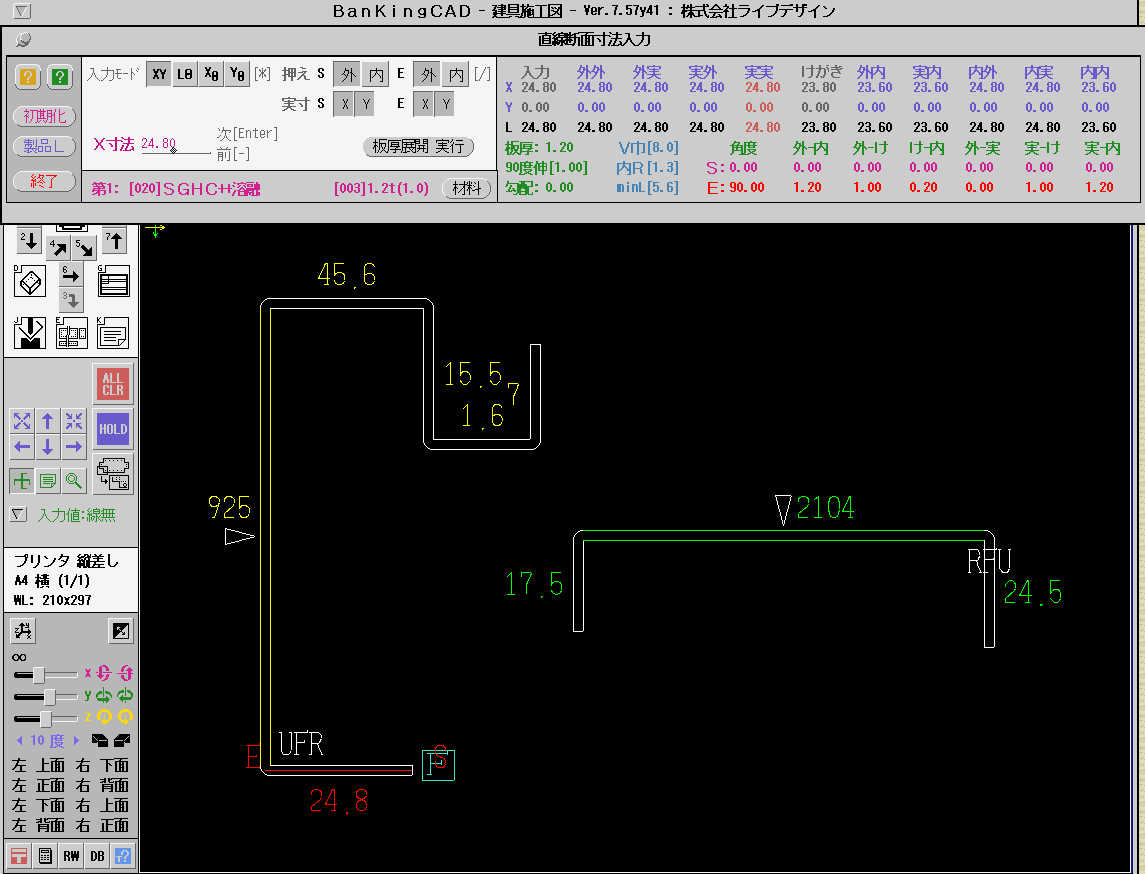Click the green note list icon

47,480
